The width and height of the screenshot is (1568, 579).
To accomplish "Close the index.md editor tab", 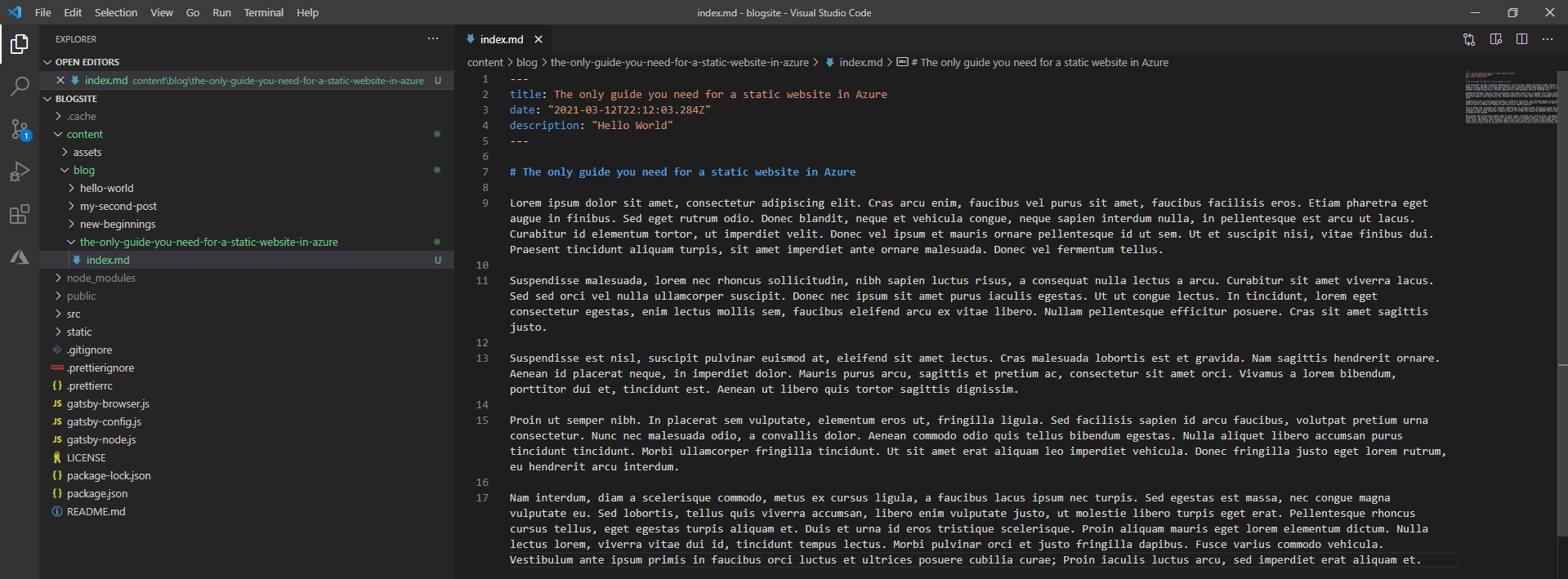I will [538, 39].
